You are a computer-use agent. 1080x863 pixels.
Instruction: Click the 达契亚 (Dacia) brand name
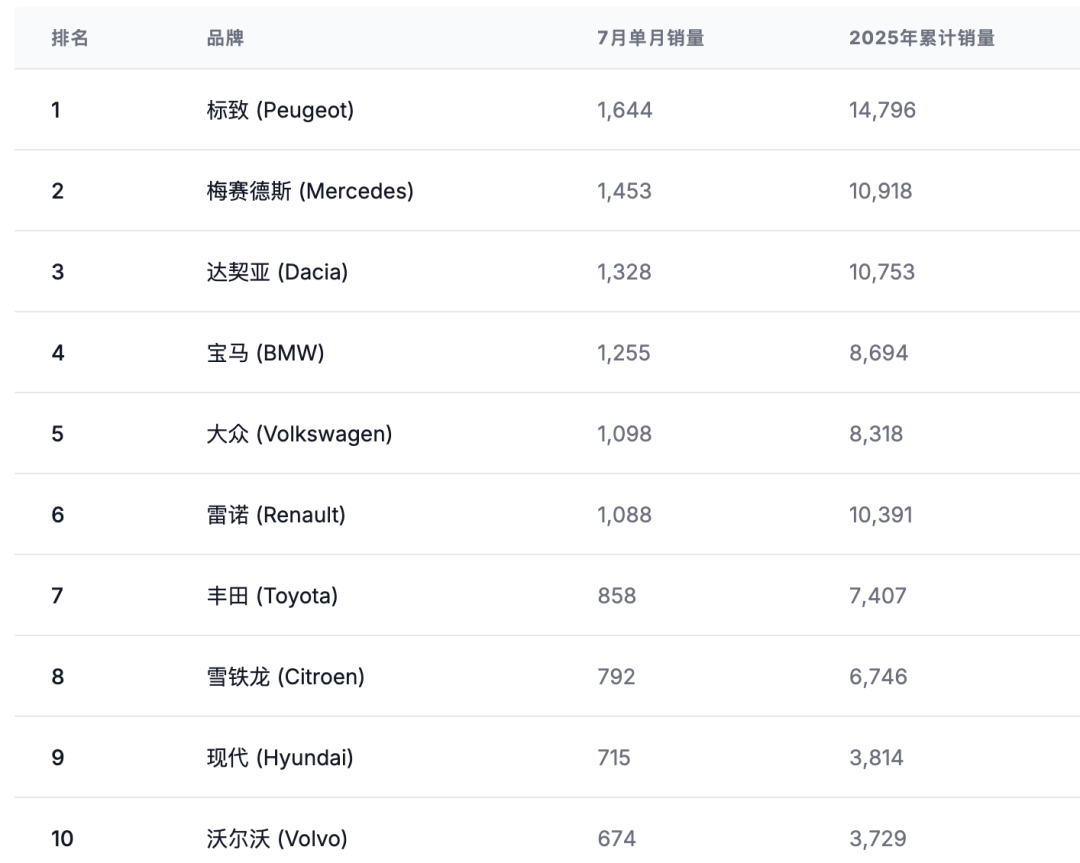277,272
